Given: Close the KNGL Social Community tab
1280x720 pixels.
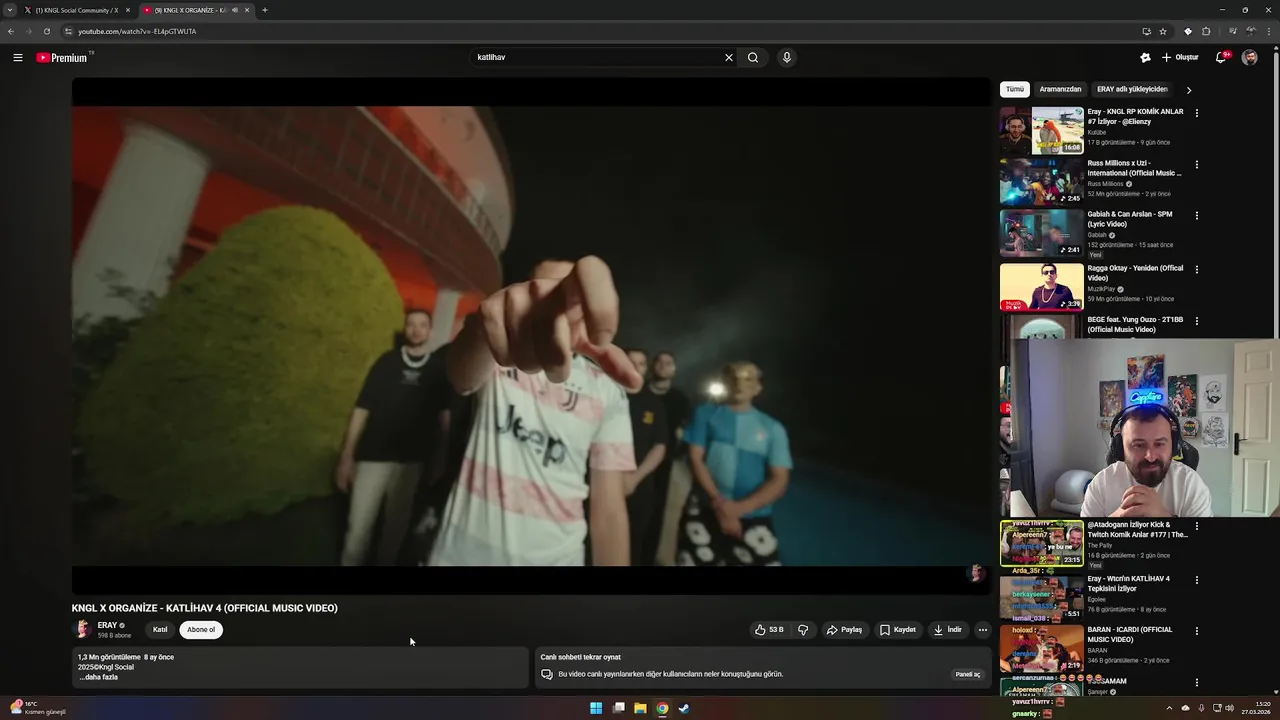Looking at the screenshot, I should click(x=128, y=10).
